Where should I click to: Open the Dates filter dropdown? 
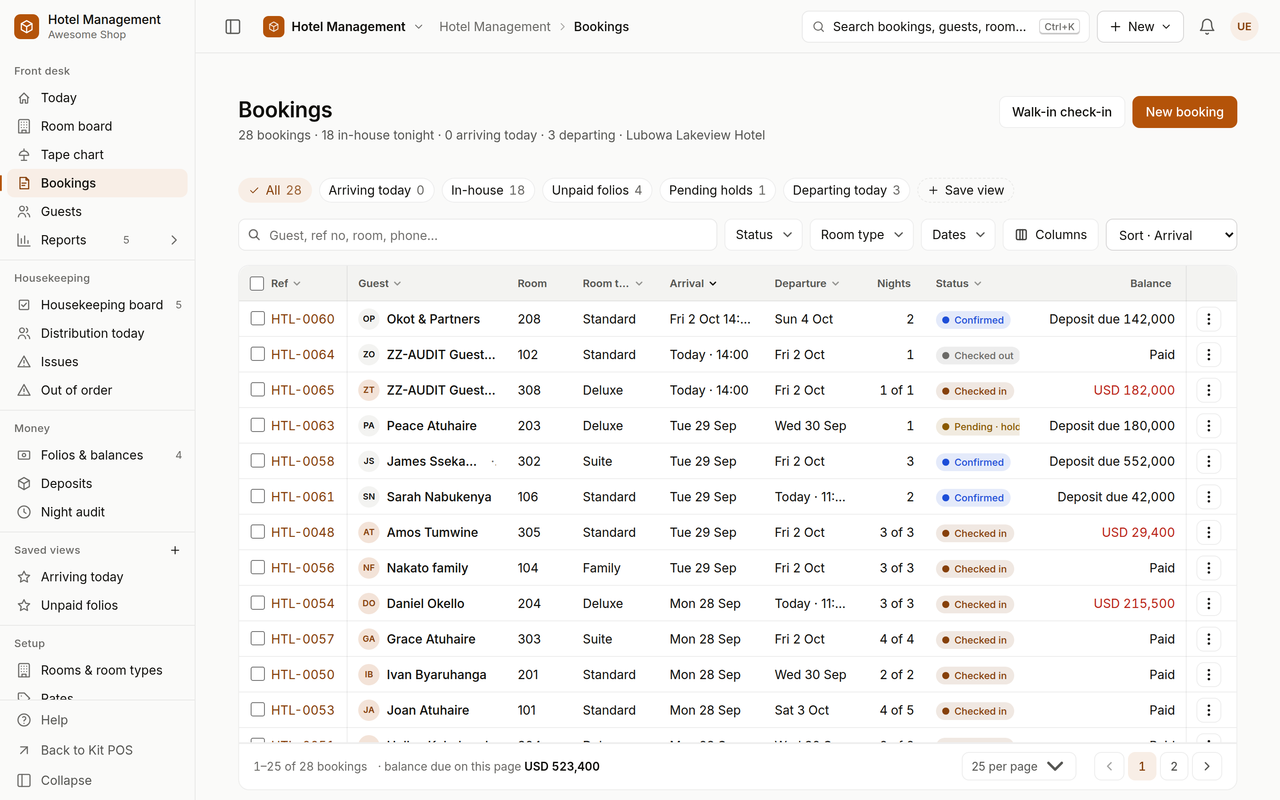tap(958, 235)
